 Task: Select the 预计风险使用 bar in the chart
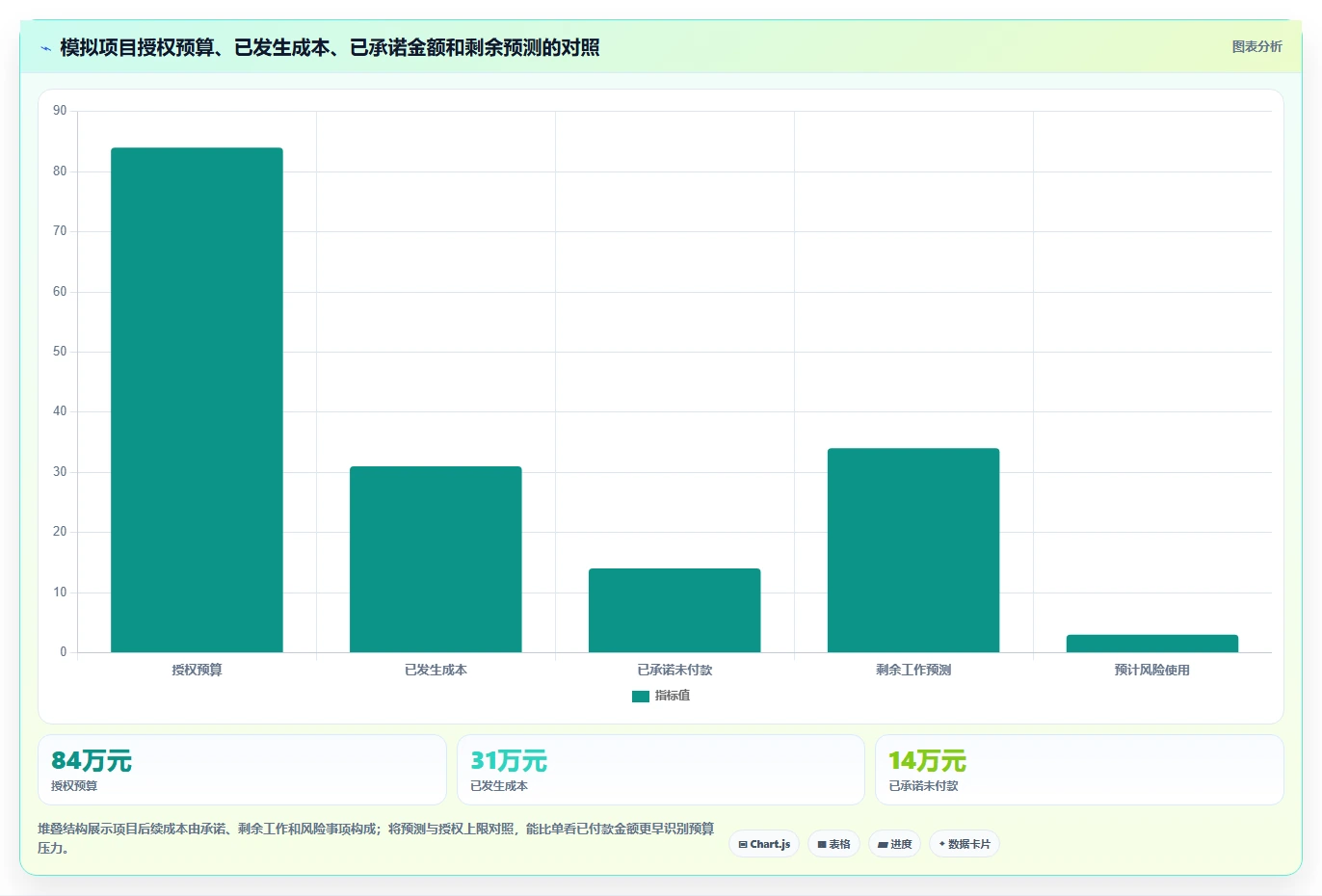tap(1152, 644)
